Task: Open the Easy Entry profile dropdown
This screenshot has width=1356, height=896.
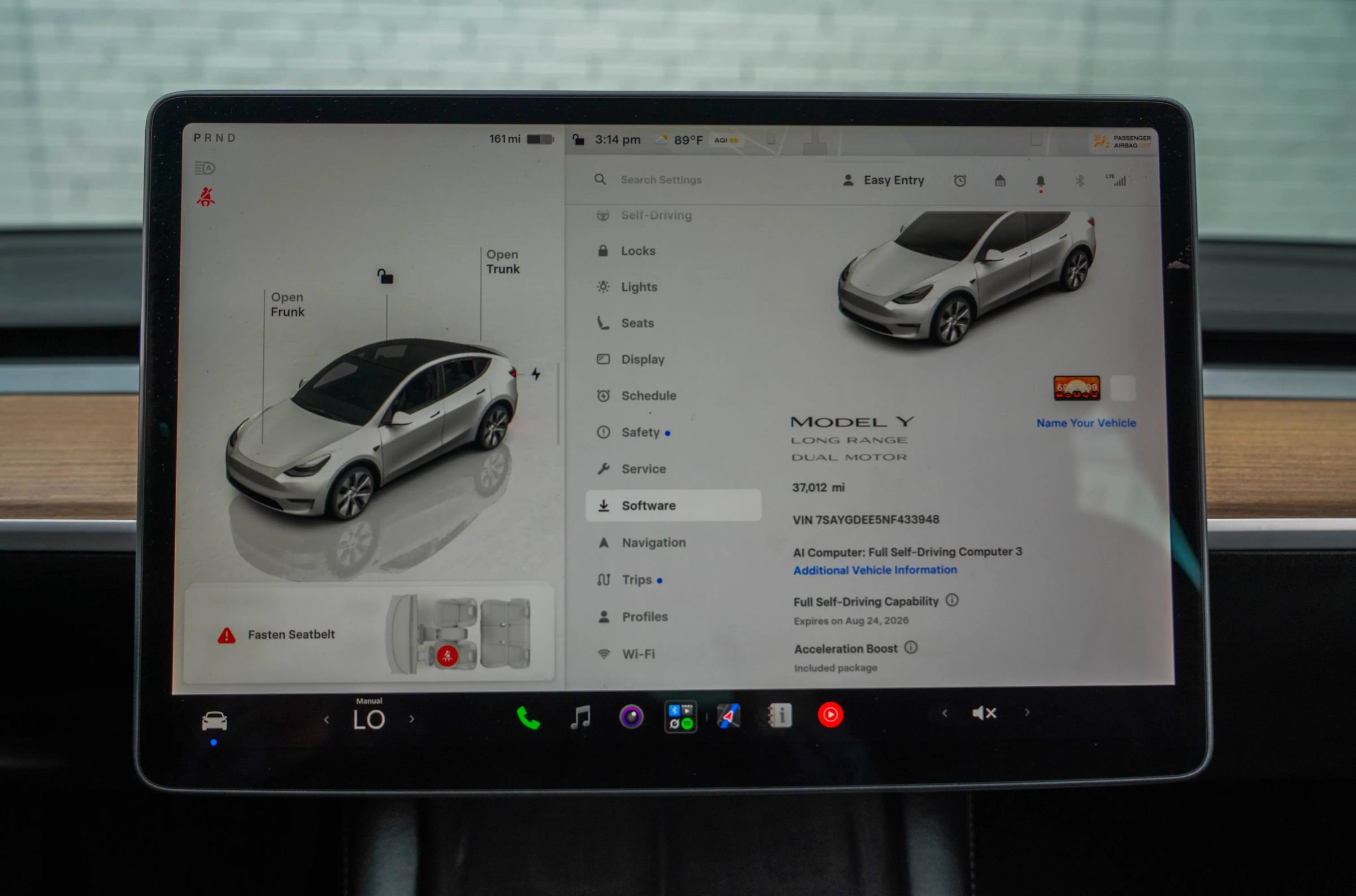Action: point(884,180)
